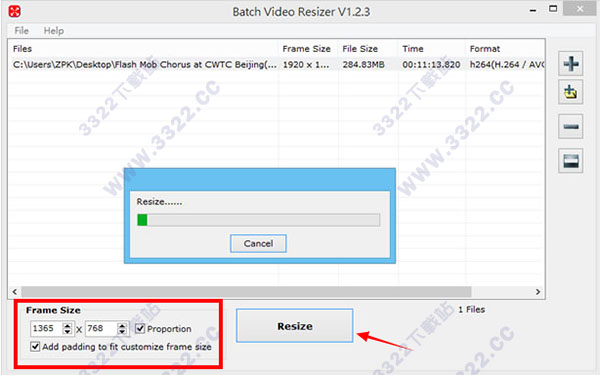Click the h264 format cell
The height and width of the screenshot is (375, 600).
(507, 64)
